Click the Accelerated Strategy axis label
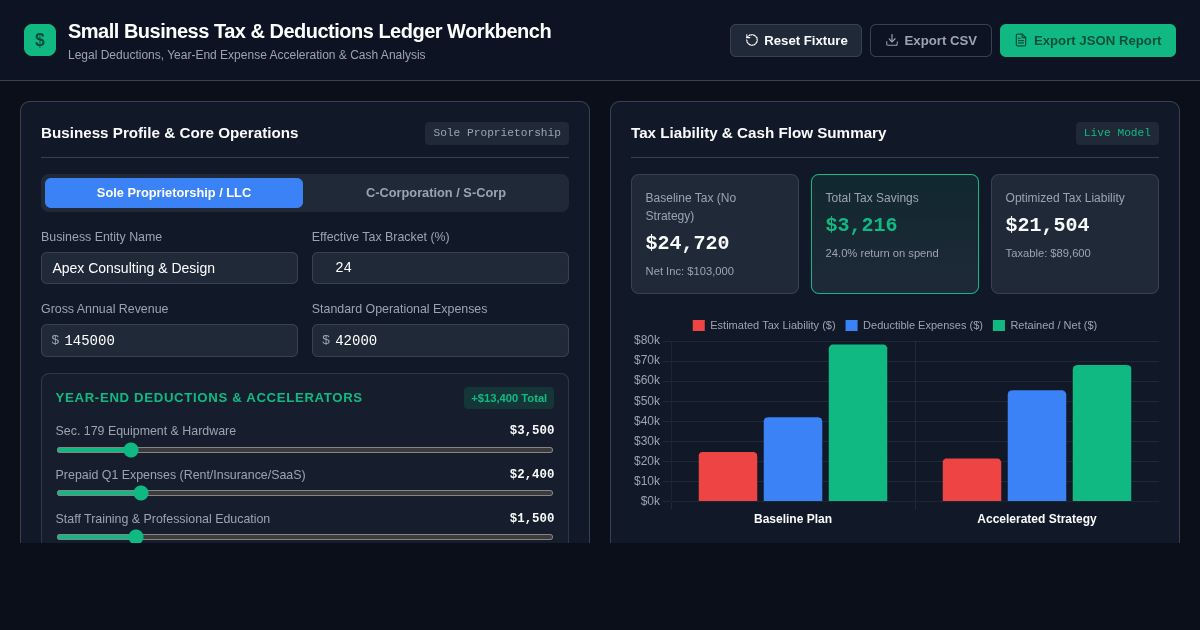 tap(1037, 519)
